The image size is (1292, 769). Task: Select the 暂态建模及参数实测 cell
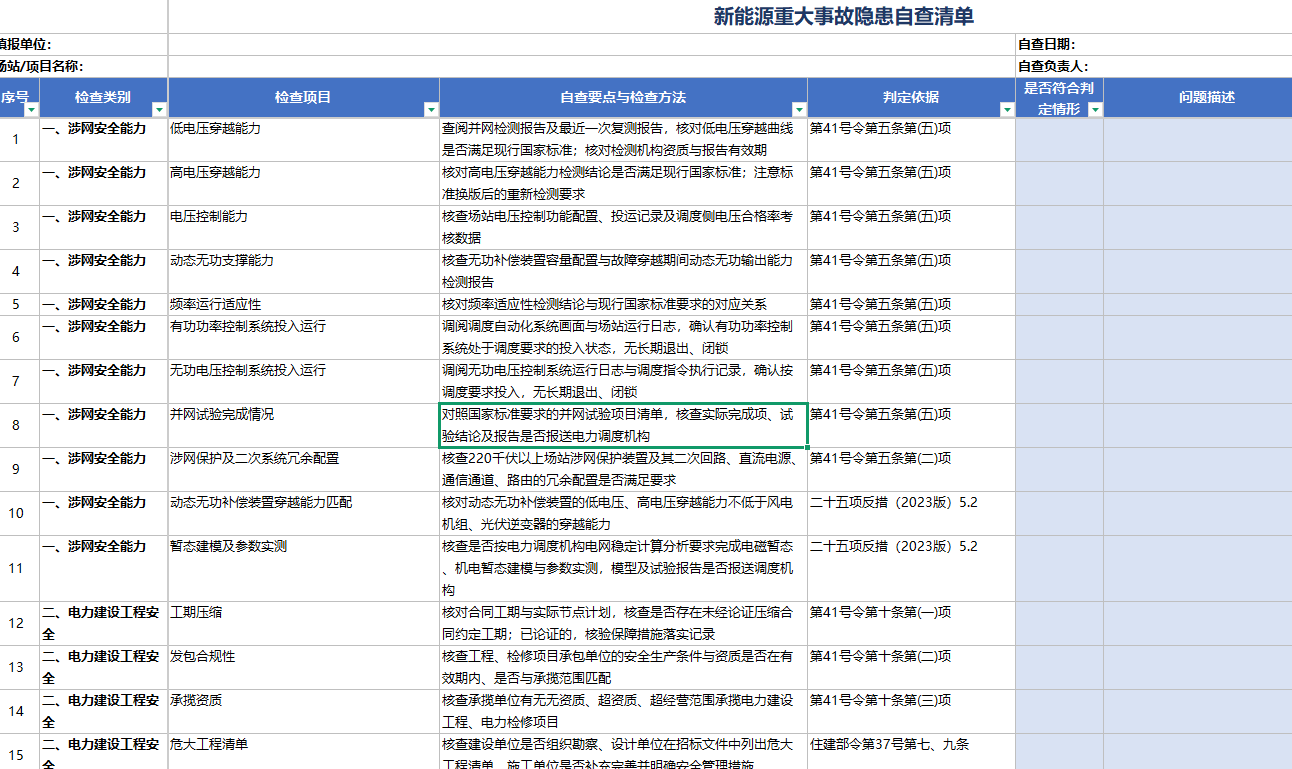click(x=304, y=568)
